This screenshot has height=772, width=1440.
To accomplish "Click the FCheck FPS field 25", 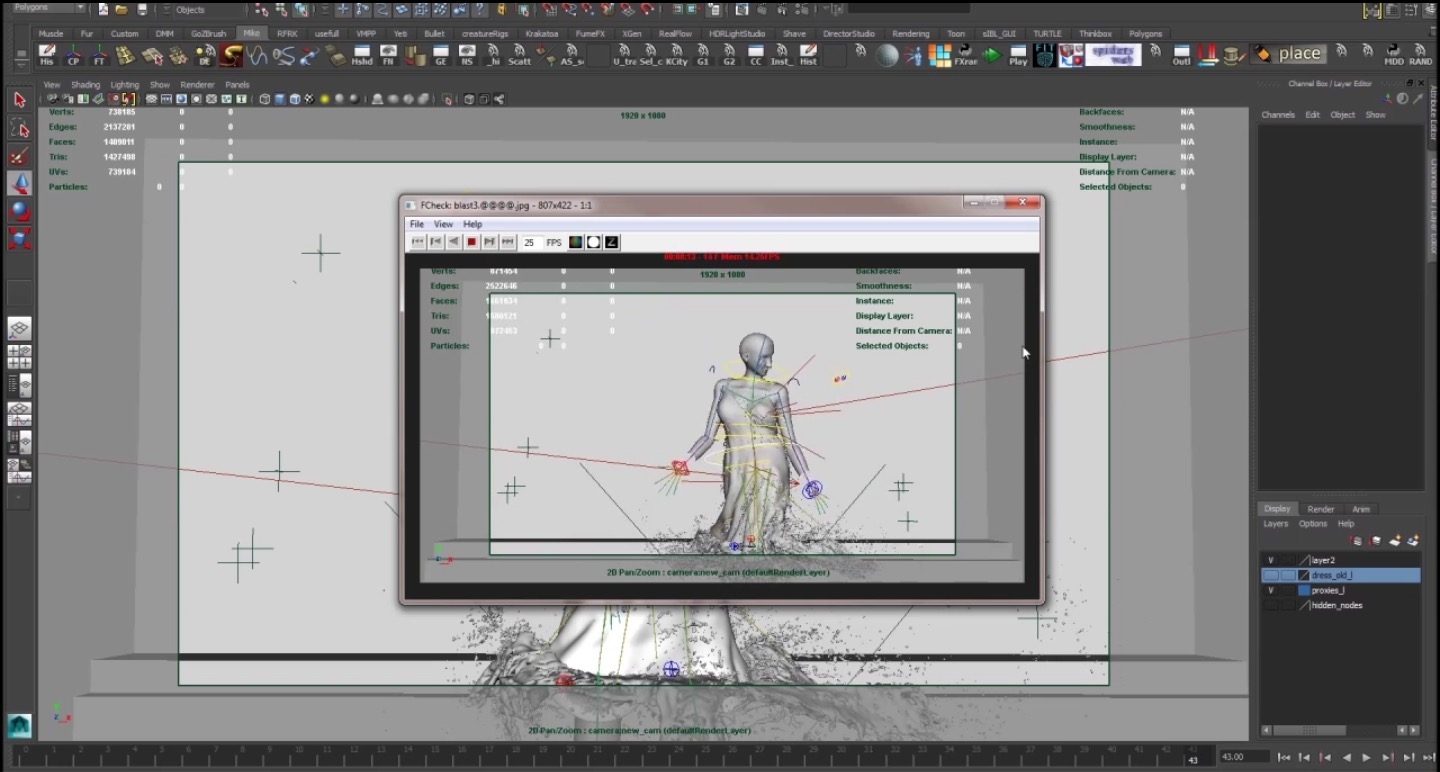I will coord(532,242).
